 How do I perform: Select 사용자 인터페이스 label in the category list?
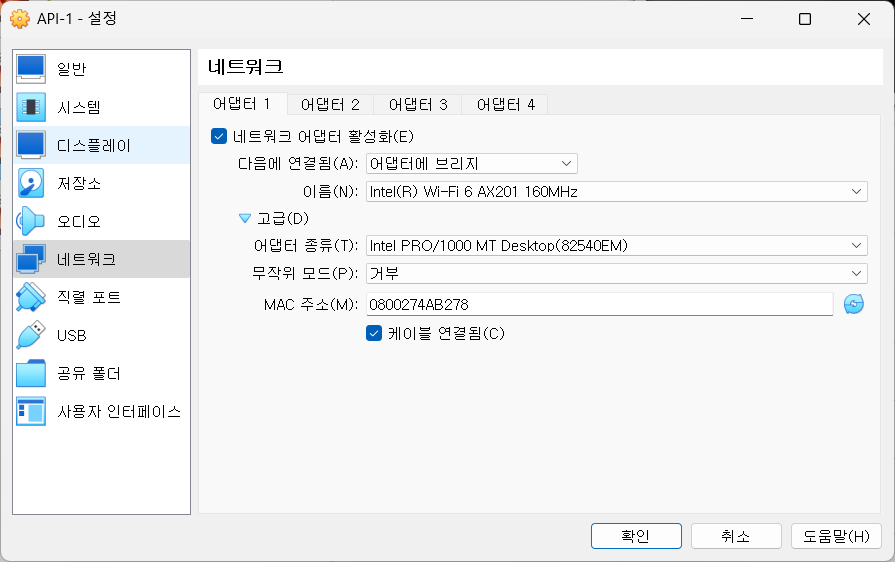(119, 411)
